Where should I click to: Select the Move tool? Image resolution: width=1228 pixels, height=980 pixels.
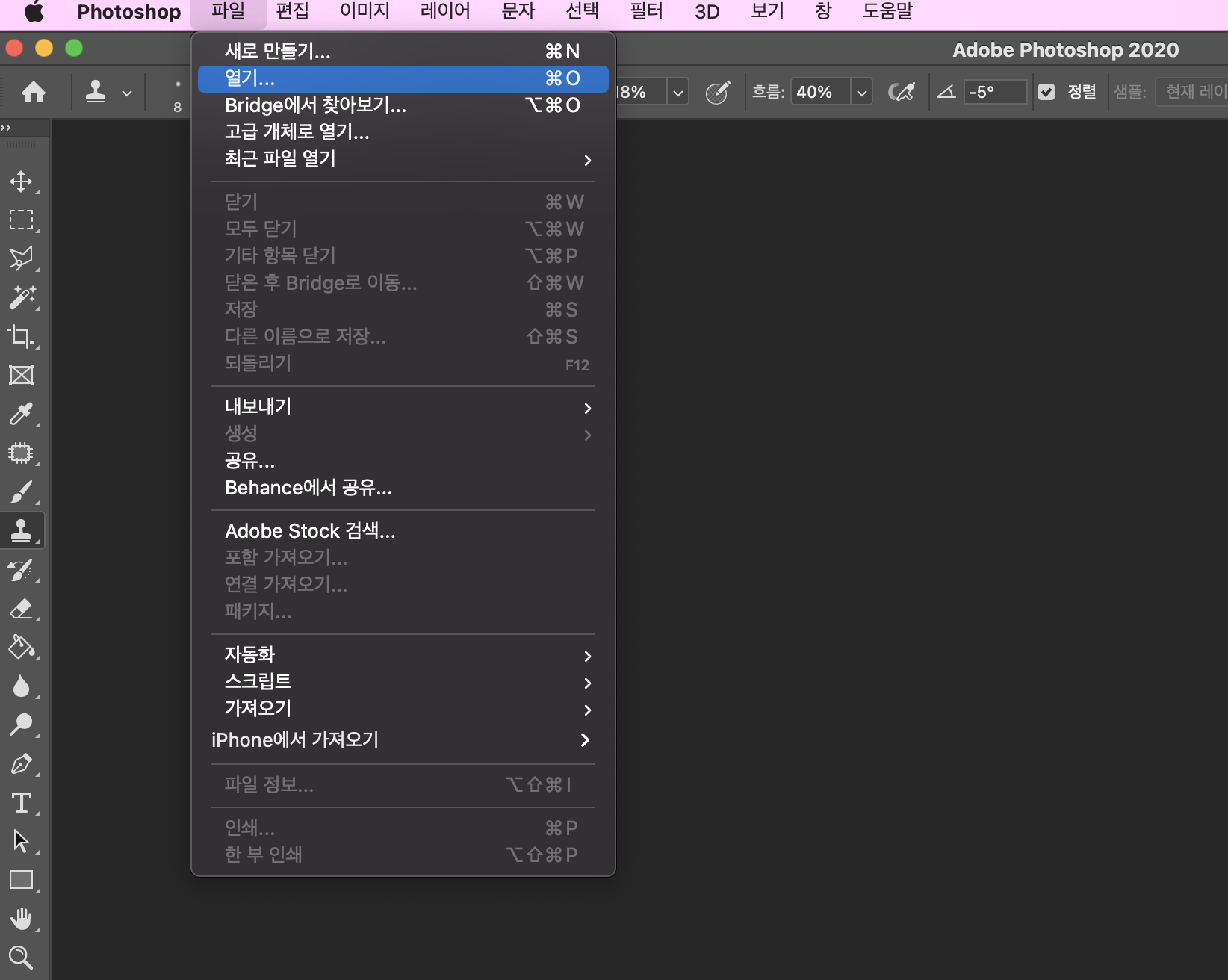pos(21,181)
